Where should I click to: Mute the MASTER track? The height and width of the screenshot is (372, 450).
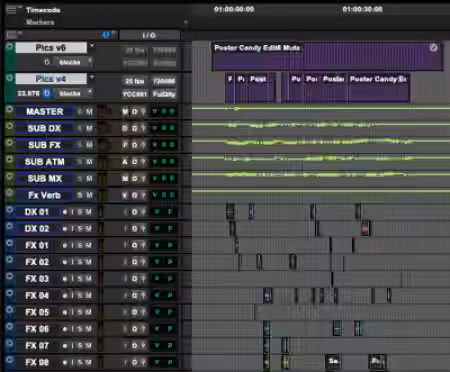tap(89, 112)
